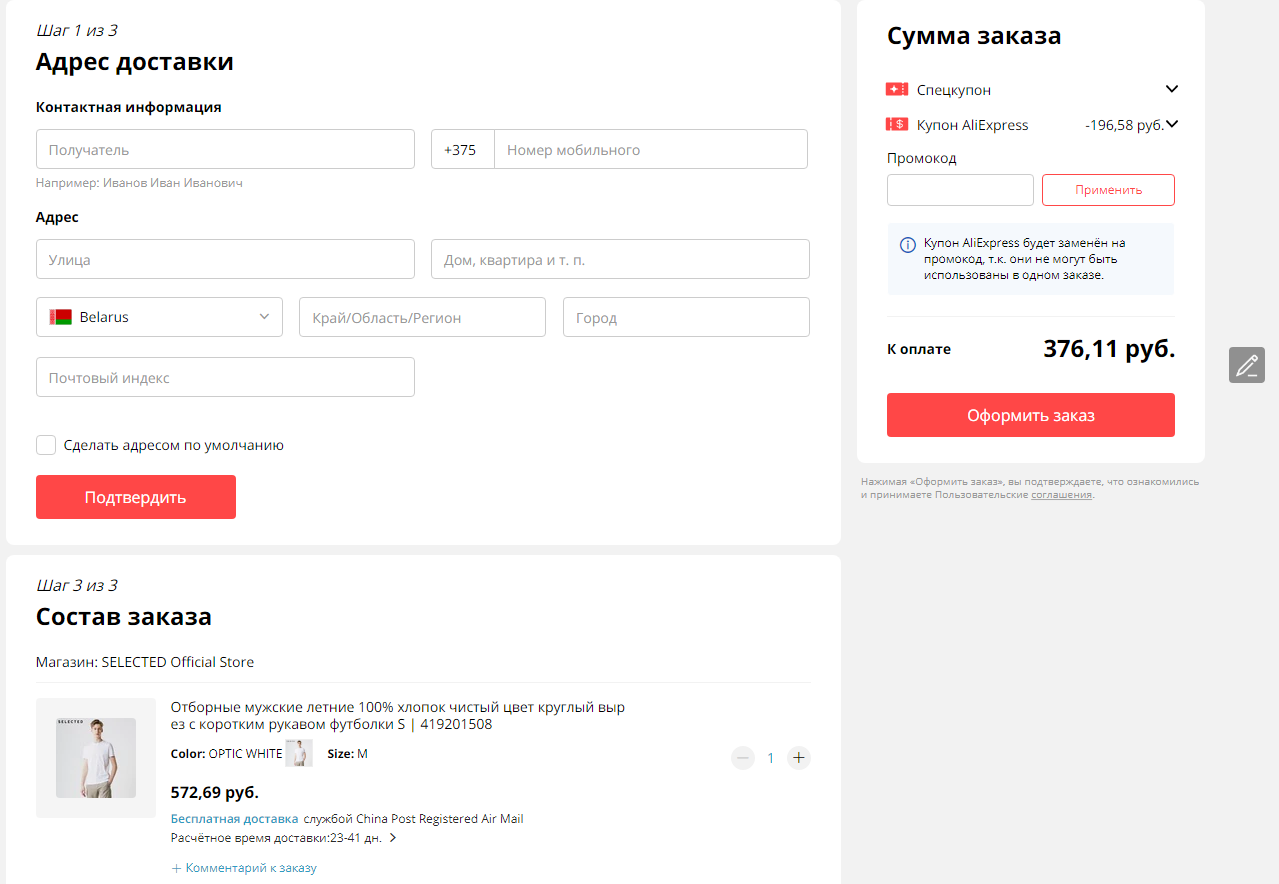Click the info icon in coupon notice
The image size is (1279, 884).
908,244
